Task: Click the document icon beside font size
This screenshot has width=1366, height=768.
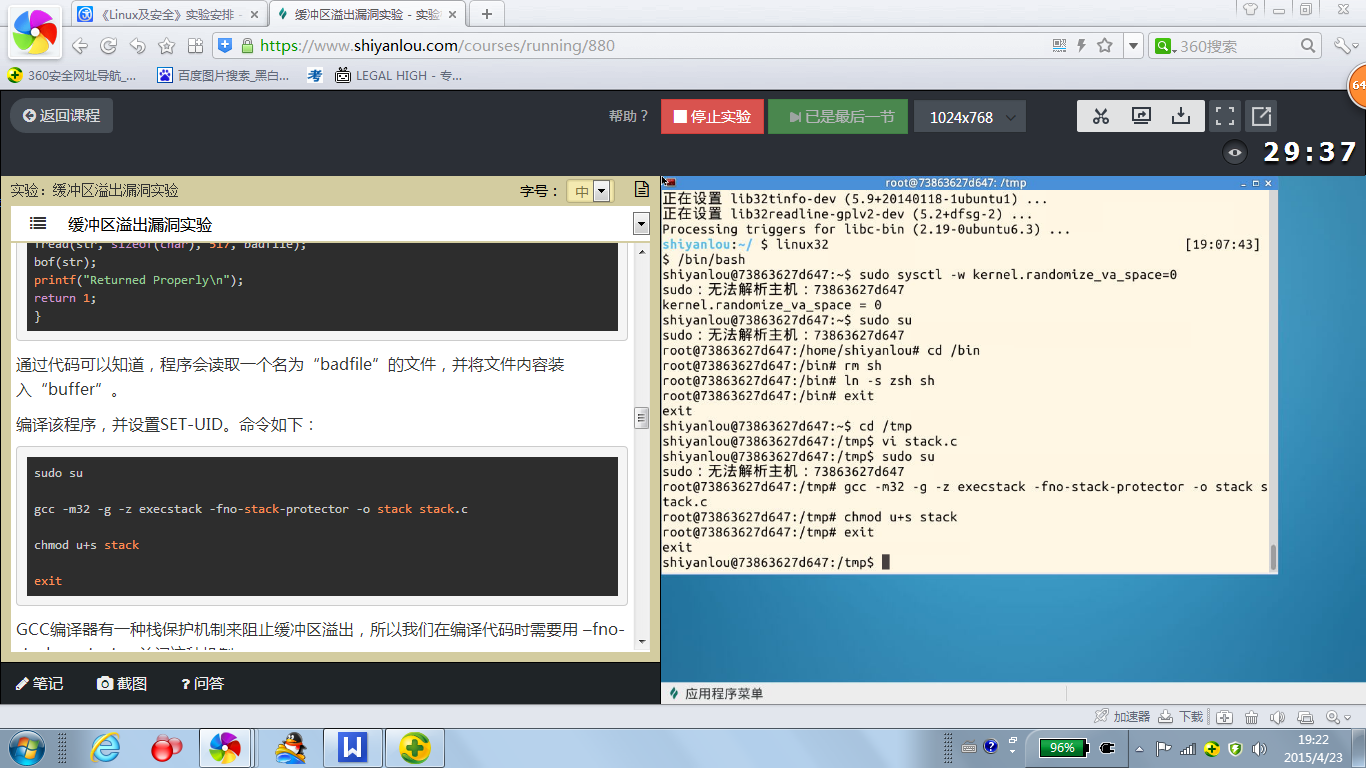Action: click(x=642, y=190)
